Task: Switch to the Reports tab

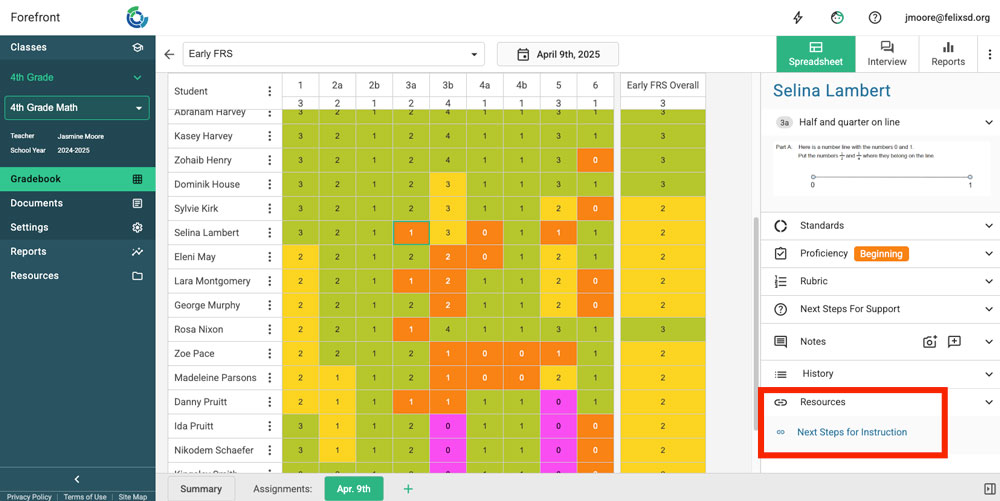Action: (x=947, y=54)
